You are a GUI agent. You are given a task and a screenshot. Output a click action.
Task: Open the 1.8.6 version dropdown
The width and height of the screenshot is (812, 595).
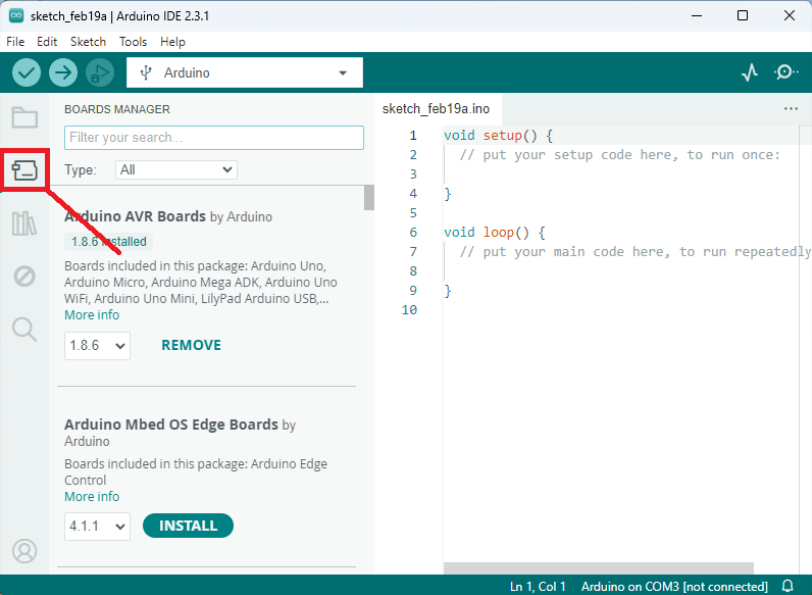(97, 346)
